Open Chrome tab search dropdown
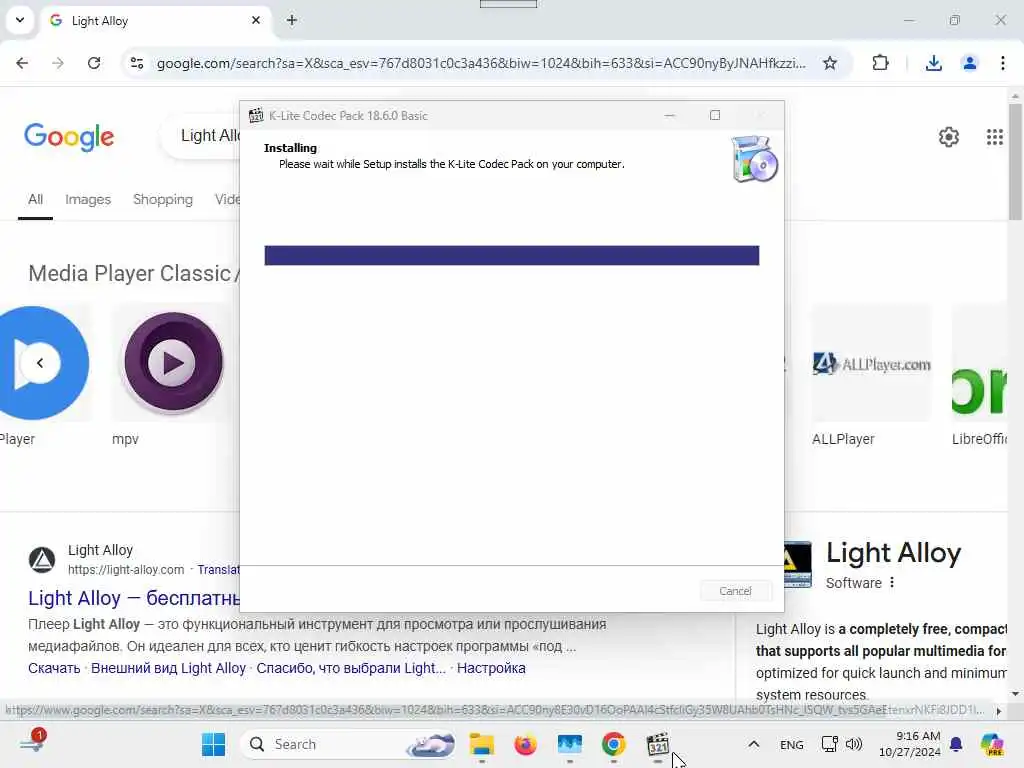The height and width of the screenshot is (768, 1024). tap(20, 20)
